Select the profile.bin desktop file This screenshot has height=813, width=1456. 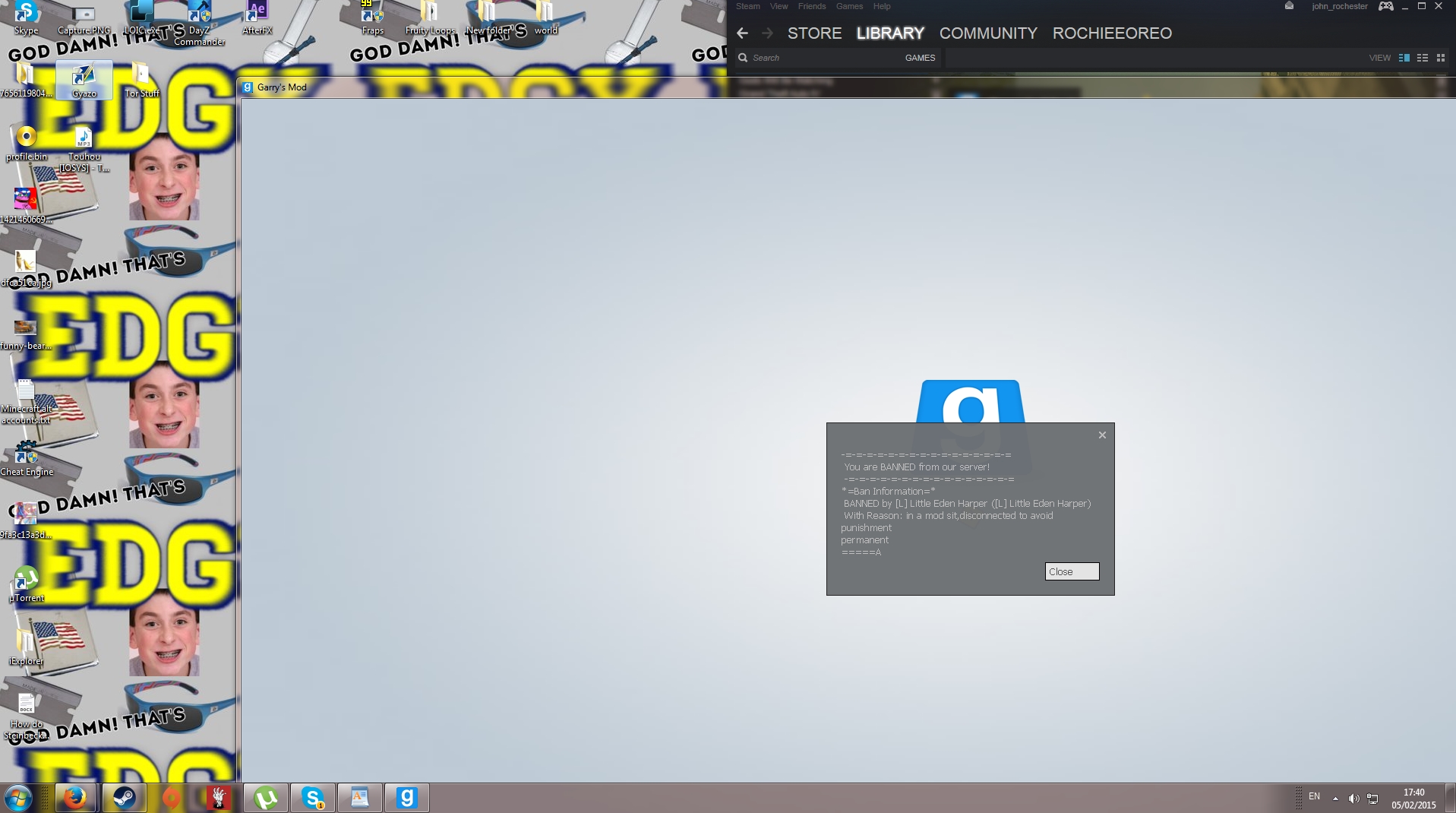(26, 144)
